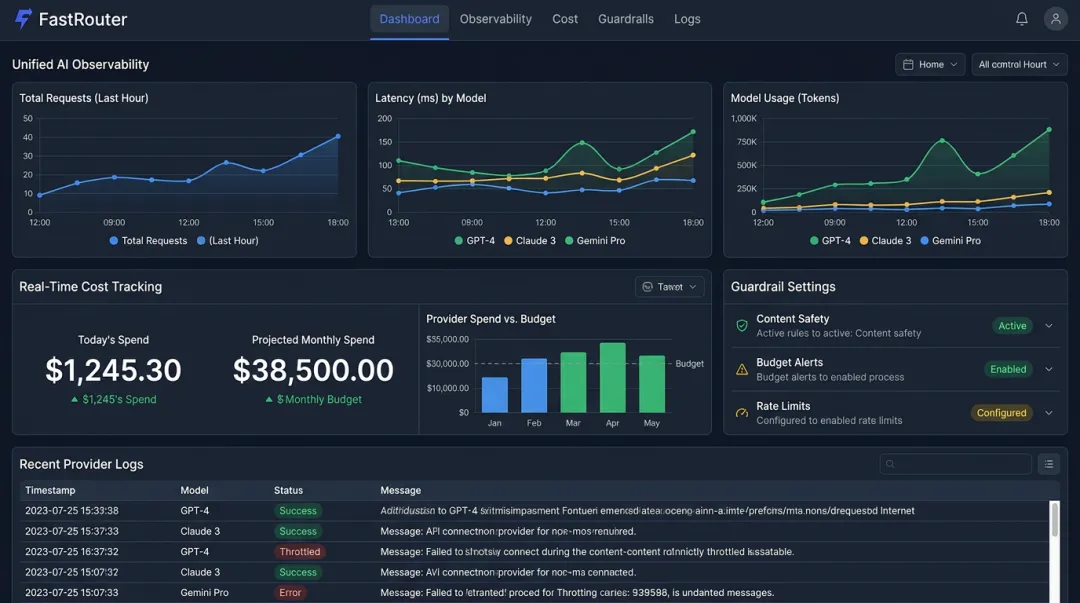The image size is (1080, 603).
Task: Click the $Monthly Budget indicator
Action: coord(313,399)
